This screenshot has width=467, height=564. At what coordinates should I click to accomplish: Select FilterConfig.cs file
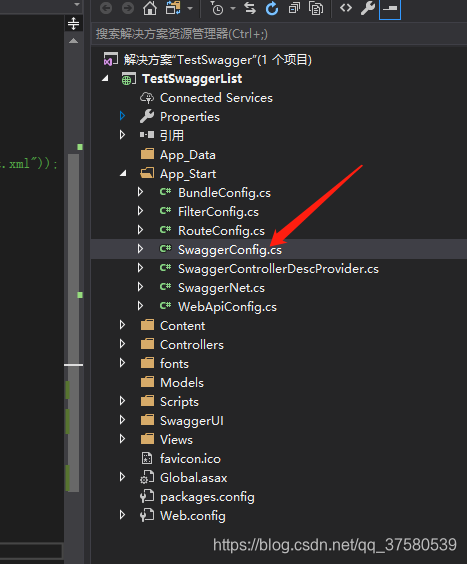click(x=218, y=212)
